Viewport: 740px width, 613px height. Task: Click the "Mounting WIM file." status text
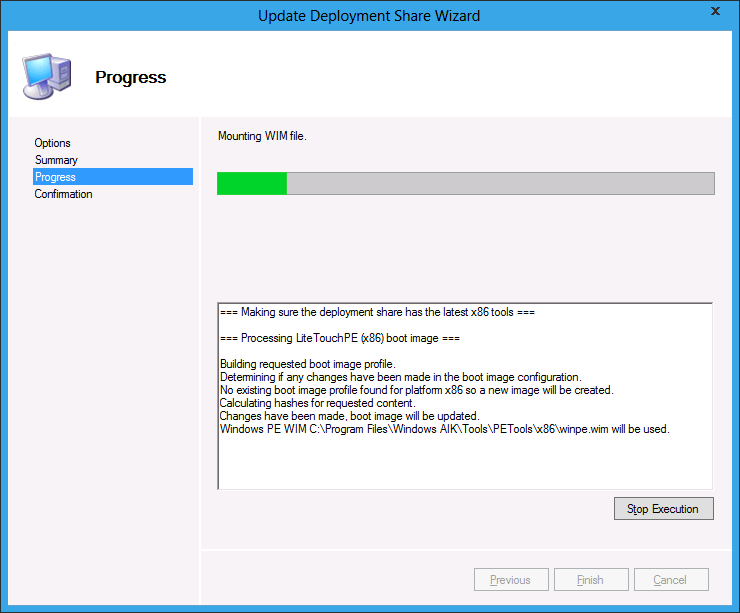[262, 136]
